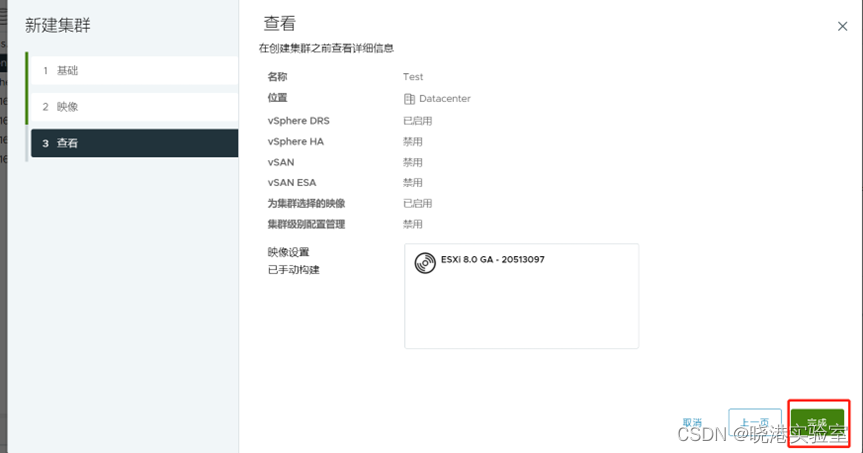Click the Datacenter location text
This screenshot has height=453, width=863.
[445, 99]
